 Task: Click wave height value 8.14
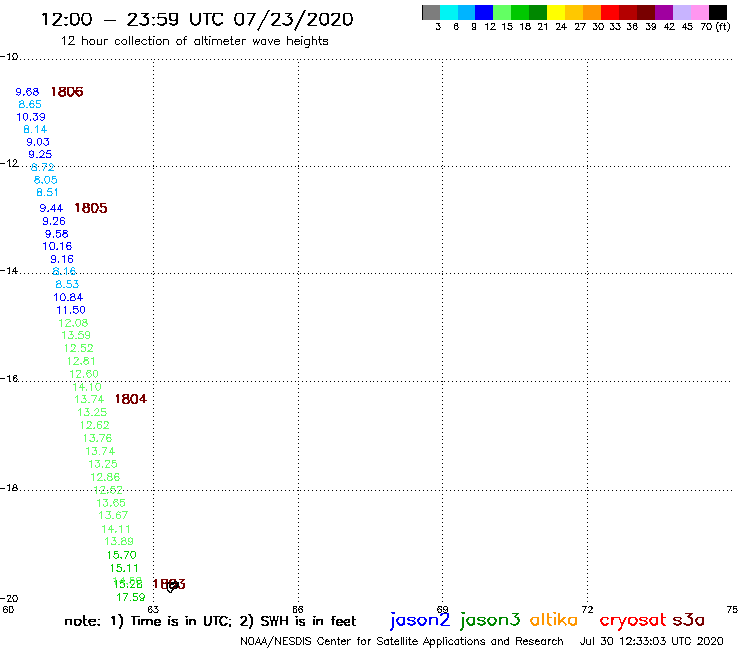[35, 129]
